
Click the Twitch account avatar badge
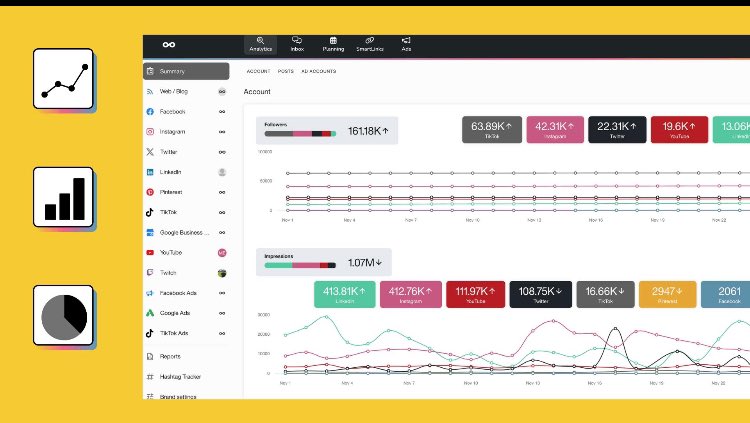(222, 273)
